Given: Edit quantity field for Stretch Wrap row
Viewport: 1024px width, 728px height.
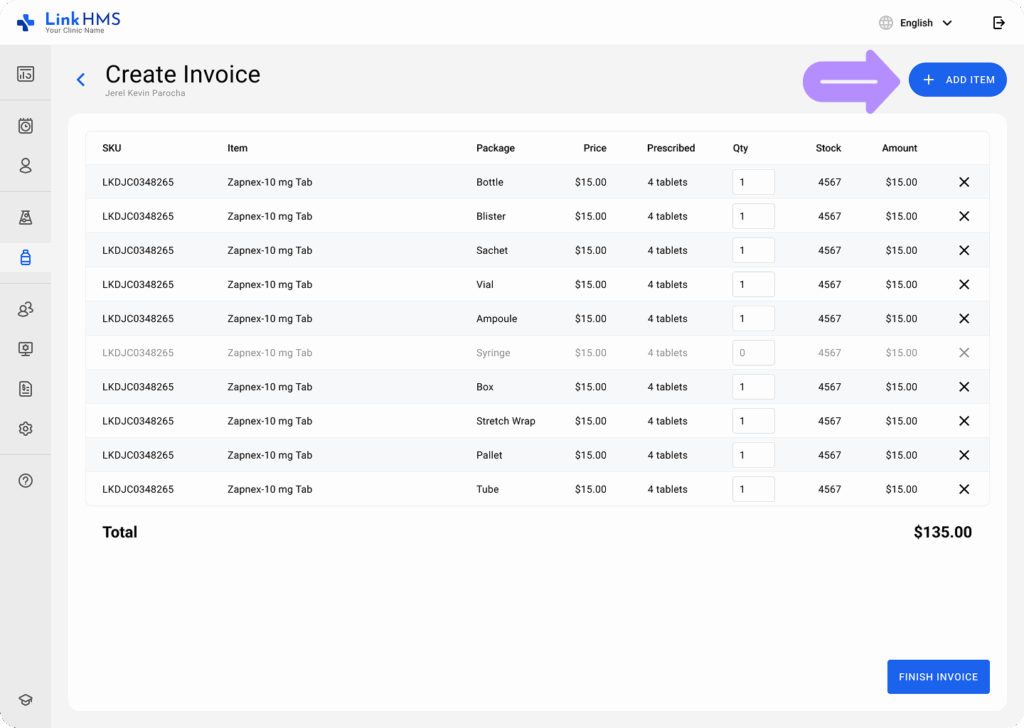Looking at the screenshot, I should coord(753,421).
